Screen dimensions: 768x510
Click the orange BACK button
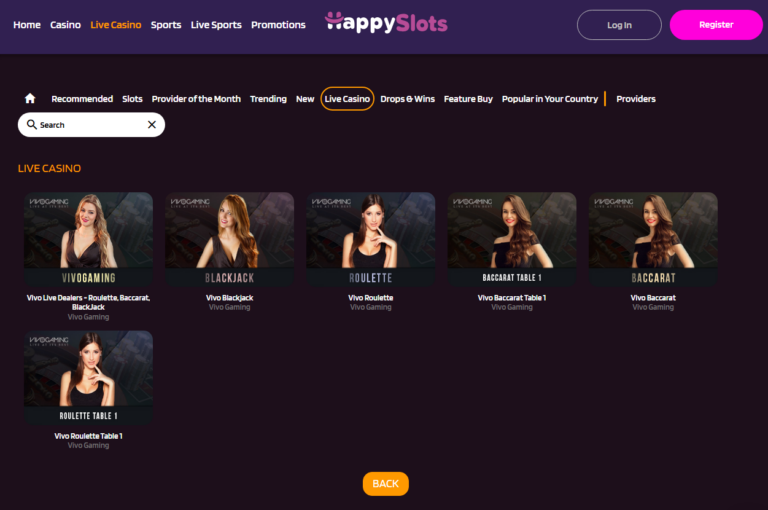click(385, 484)
